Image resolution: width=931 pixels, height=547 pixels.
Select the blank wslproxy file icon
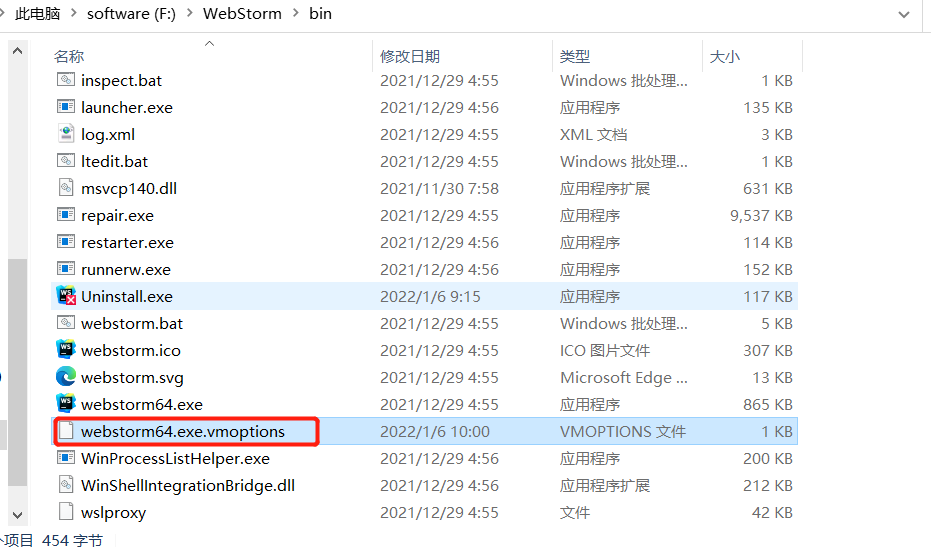66,511
